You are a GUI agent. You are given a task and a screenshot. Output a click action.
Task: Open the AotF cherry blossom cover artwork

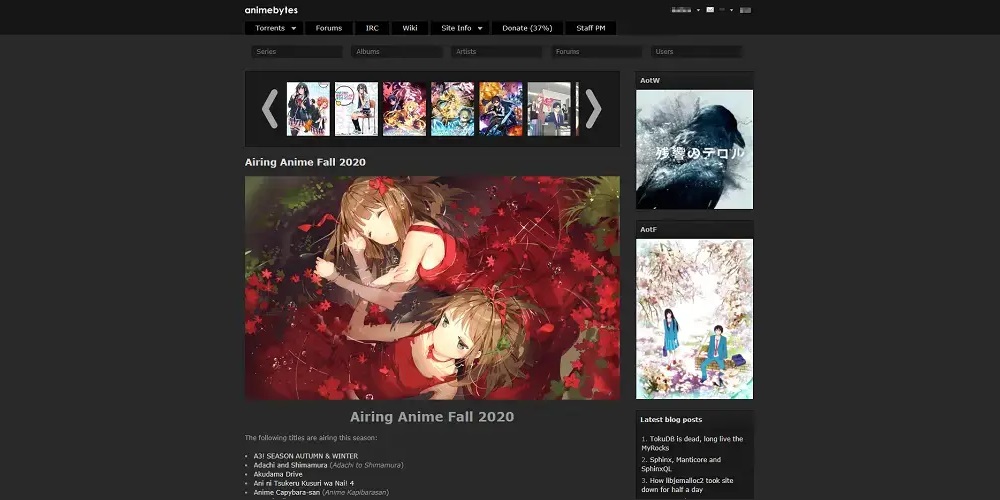[695, 319]
